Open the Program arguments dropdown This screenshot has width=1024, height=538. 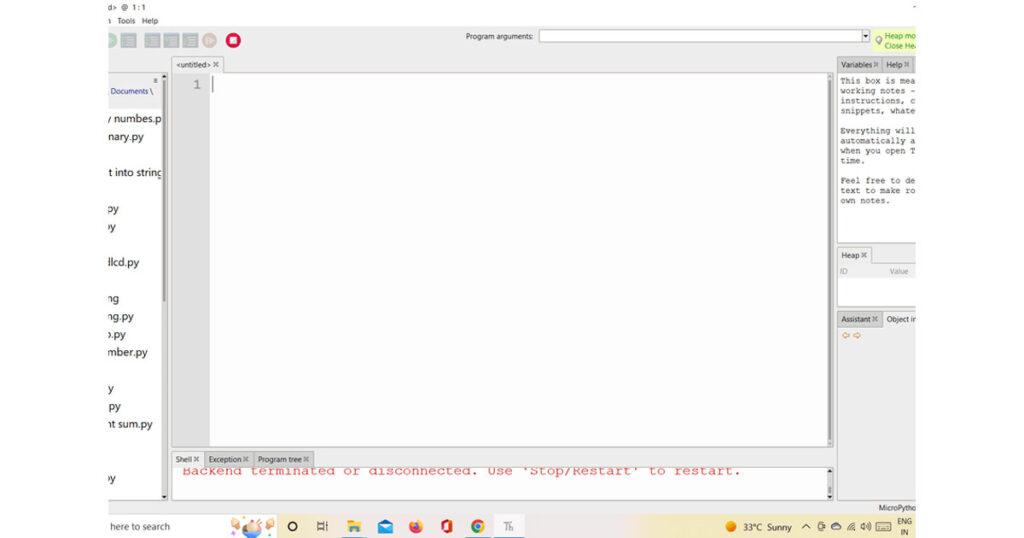click(866, 36)
